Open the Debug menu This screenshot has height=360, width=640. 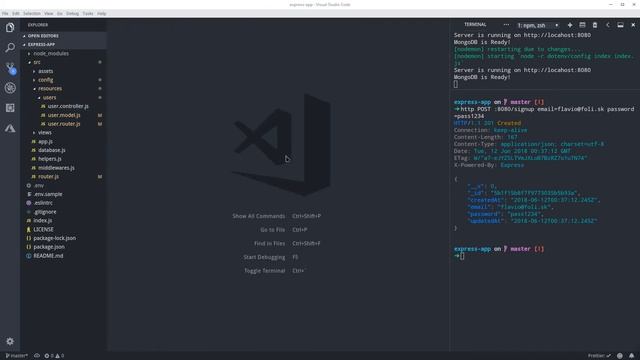(x=72, y=13)
